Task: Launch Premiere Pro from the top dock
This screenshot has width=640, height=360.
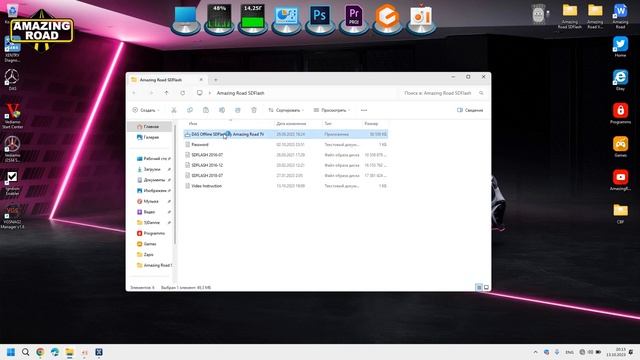Action: point(354,18)
